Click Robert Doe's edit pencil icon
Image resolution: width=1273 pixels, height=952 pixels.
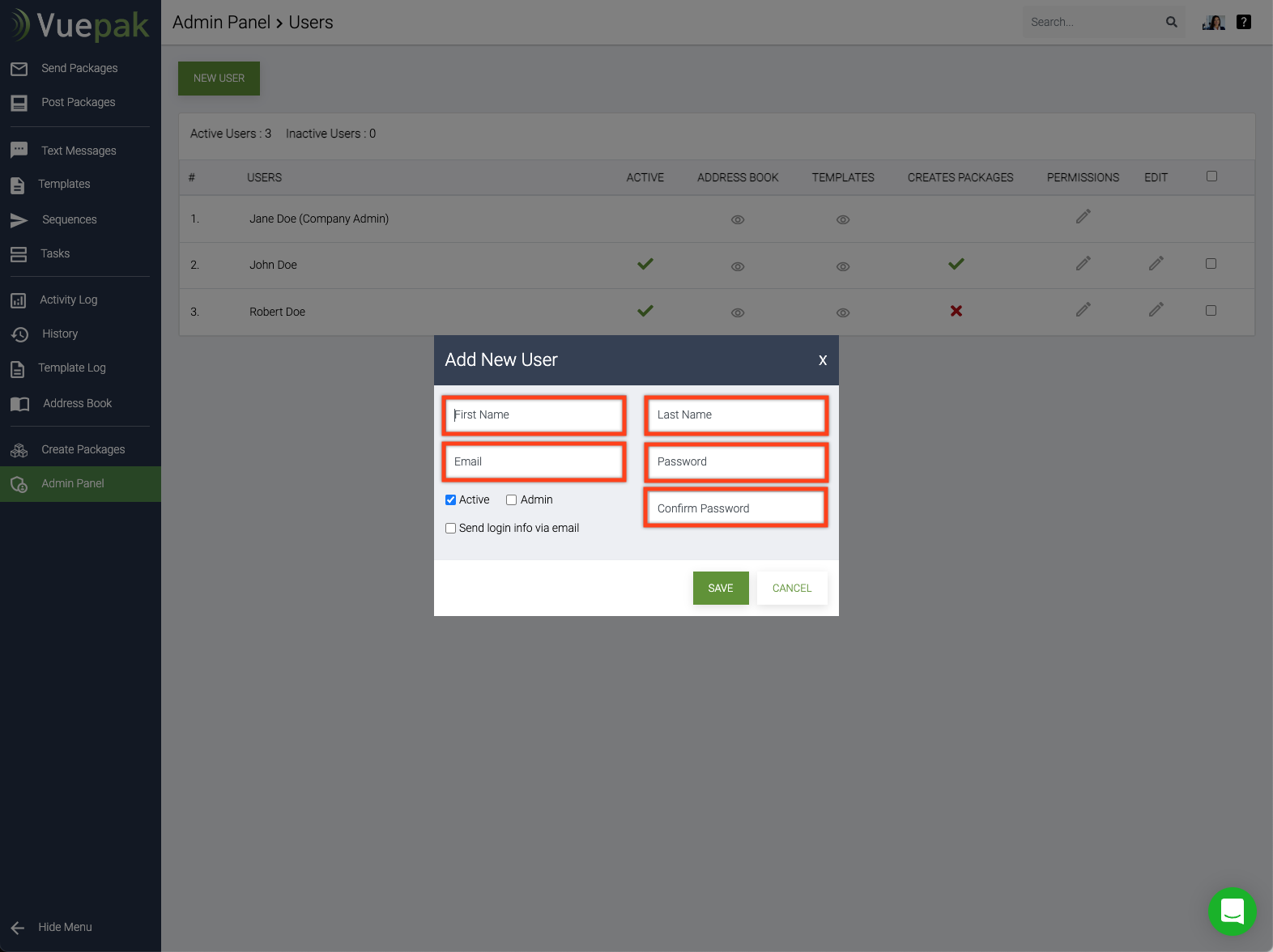(1156, 310)
